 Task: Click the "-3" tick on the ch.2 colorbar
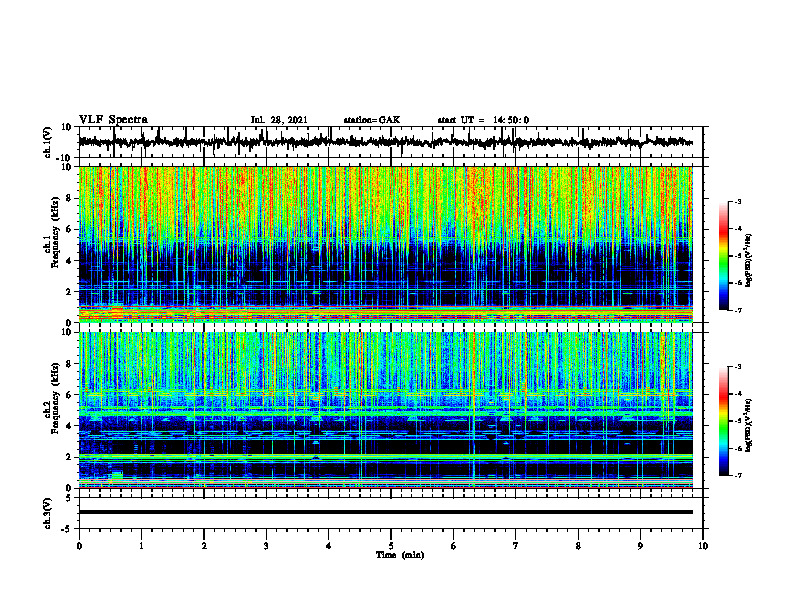738,367
